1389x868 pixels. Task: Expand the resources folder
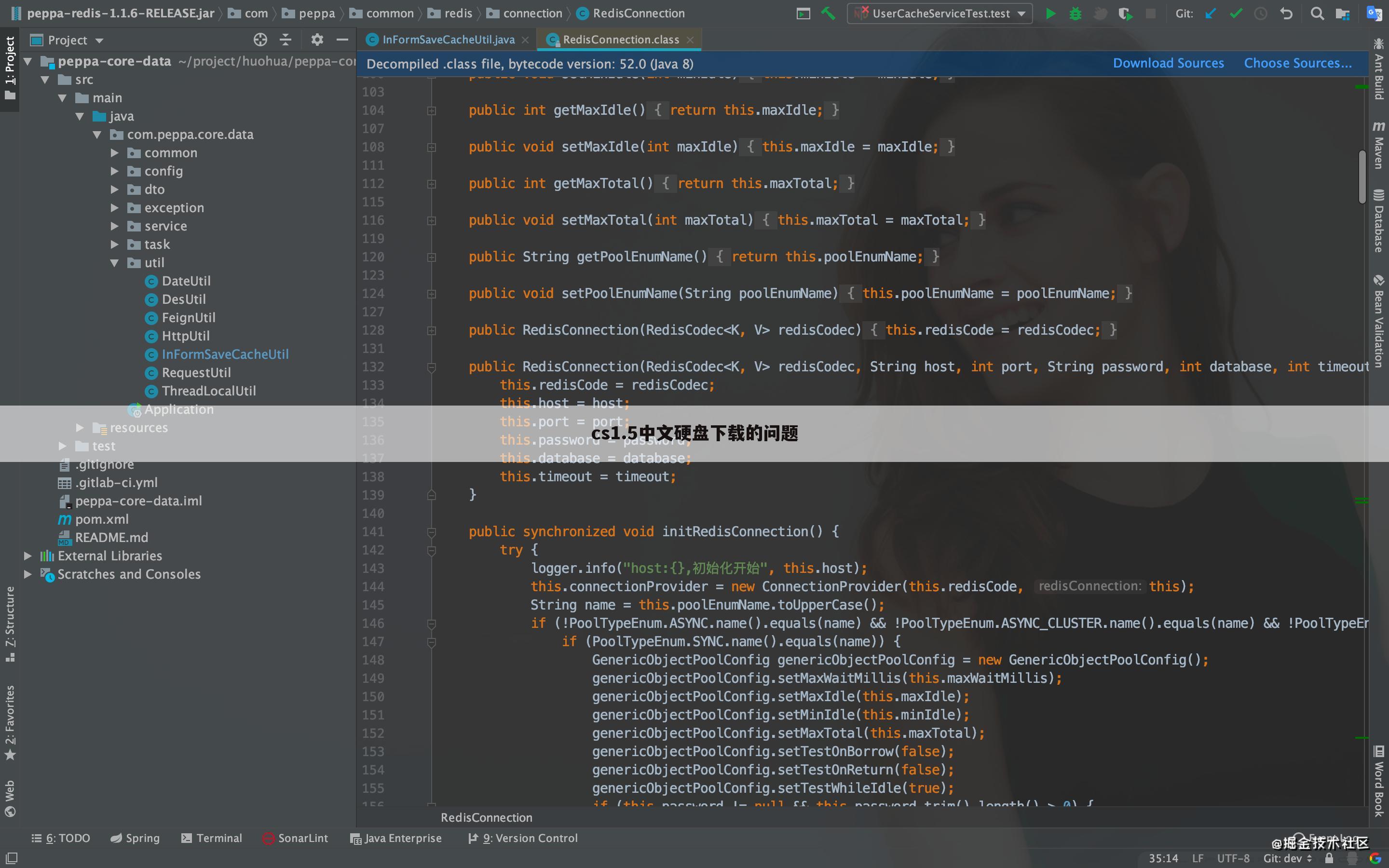[x=80, y=428]
